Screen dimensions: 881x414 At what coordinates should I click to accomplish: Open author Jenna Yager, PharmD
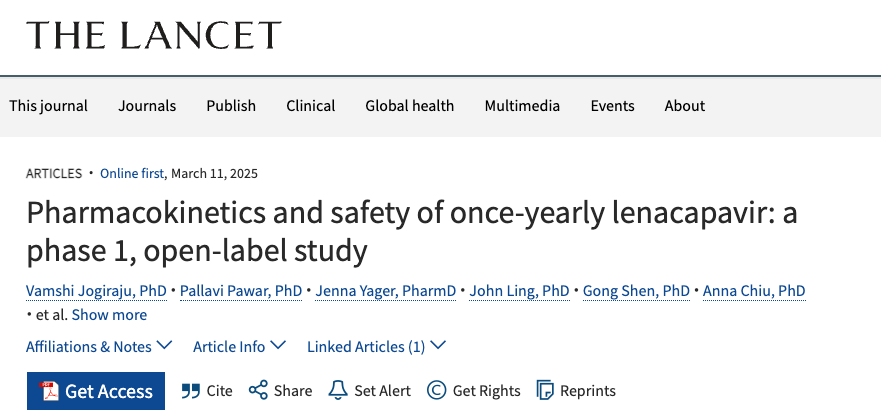[x=385, y=291]
